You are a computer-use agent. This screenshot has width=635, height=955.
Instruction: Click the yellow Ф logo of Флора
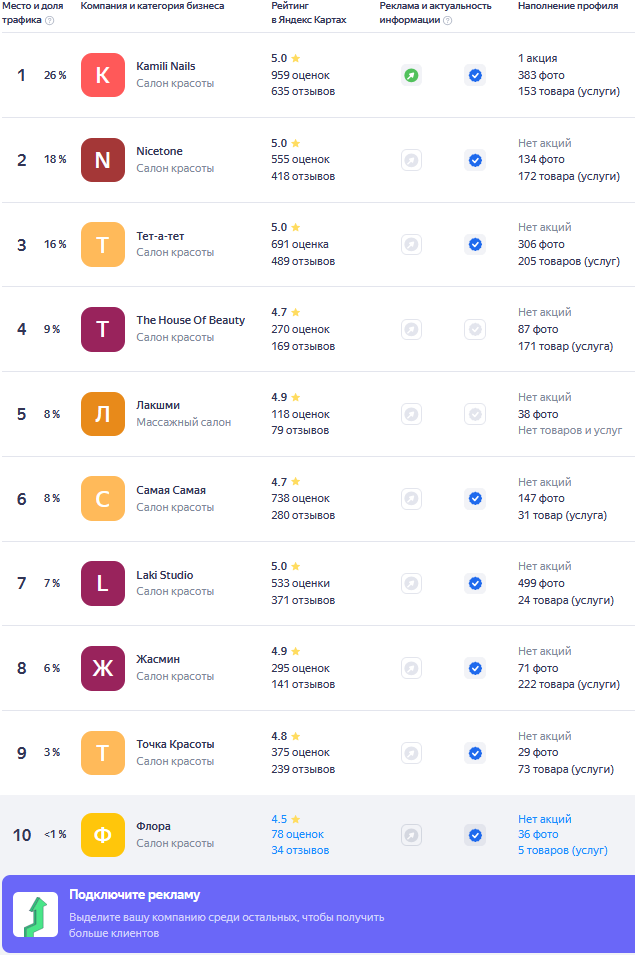point(103,835)
